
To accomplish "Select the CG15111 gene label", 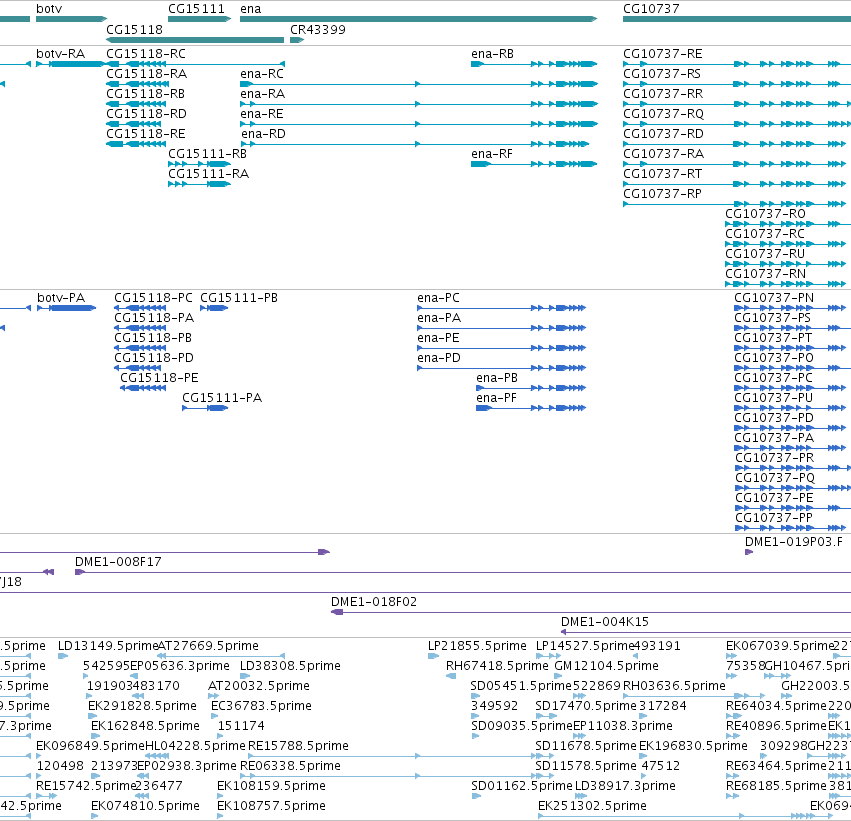I will (x=196, y=9).
